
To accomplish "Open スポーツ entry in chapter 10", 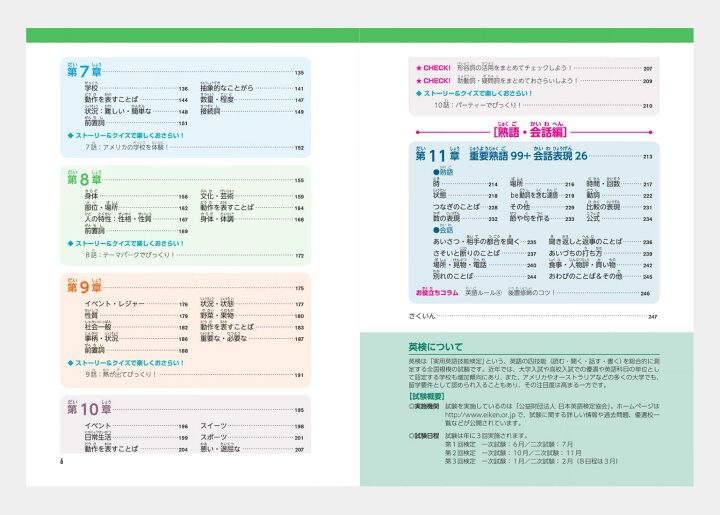I will click(x=217, y=438).
